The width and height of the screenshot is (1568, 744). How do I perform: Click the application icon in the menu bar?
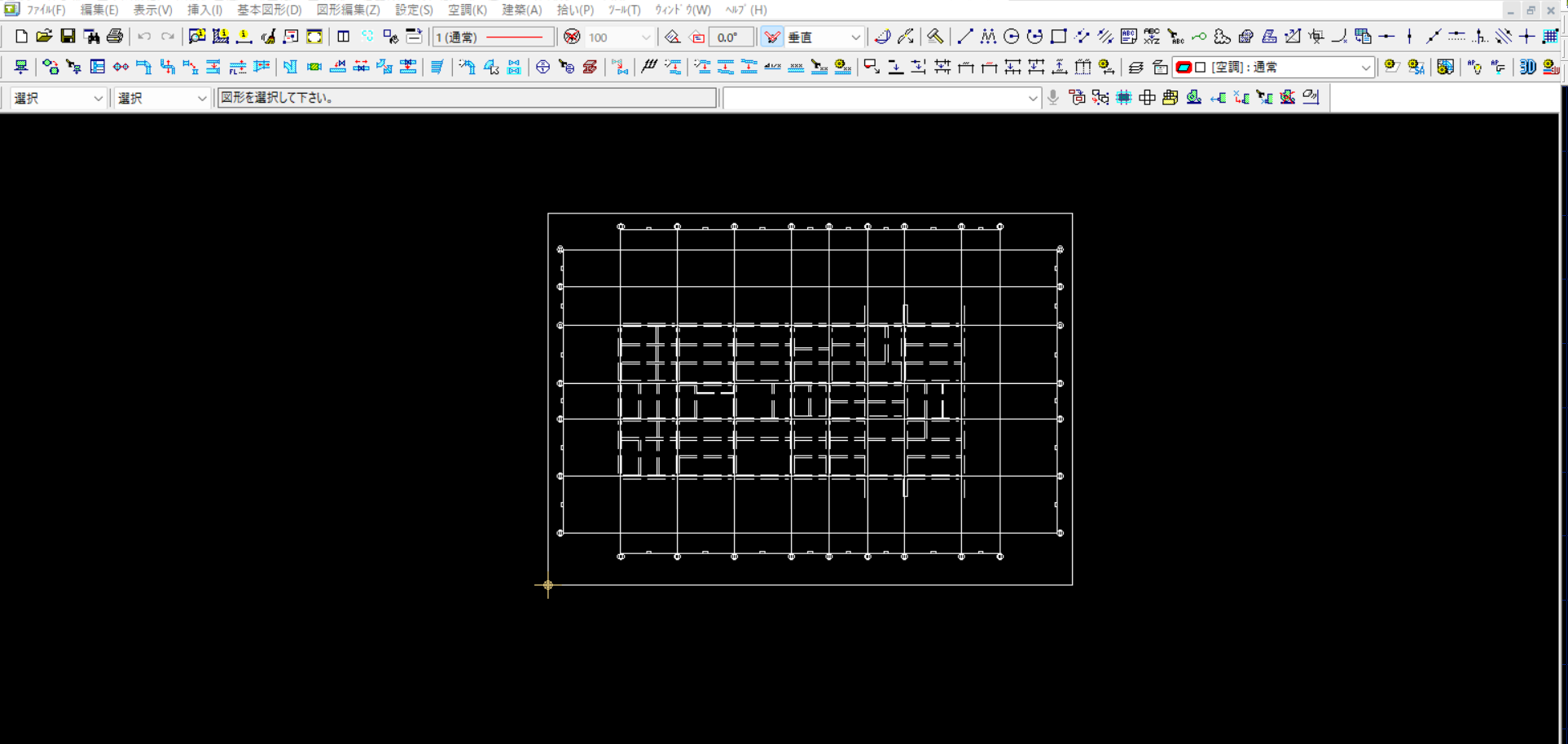pyautogui.click(x=11, y=9)
